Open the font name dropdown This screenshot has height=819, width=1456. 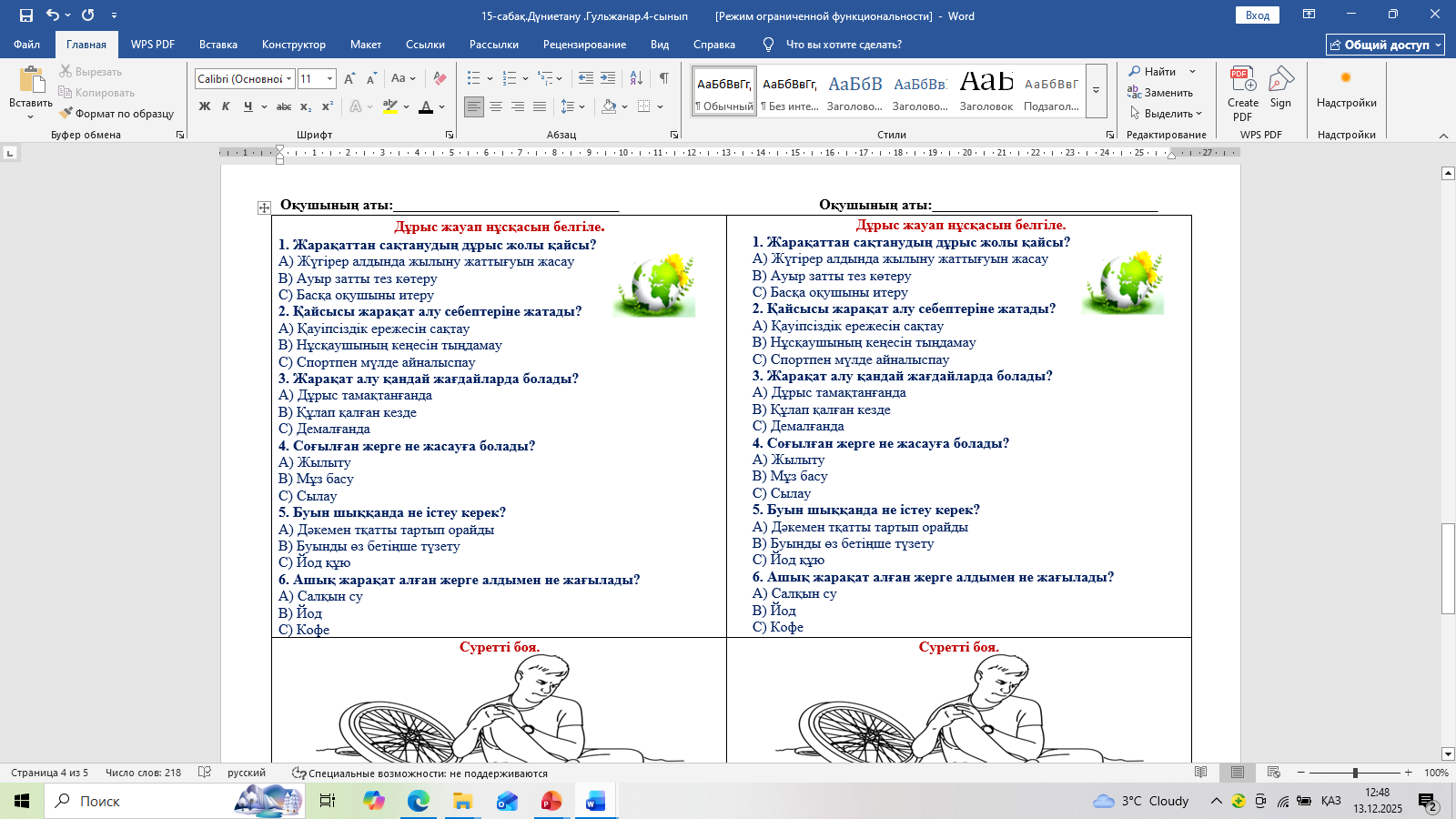click(288, 79)
